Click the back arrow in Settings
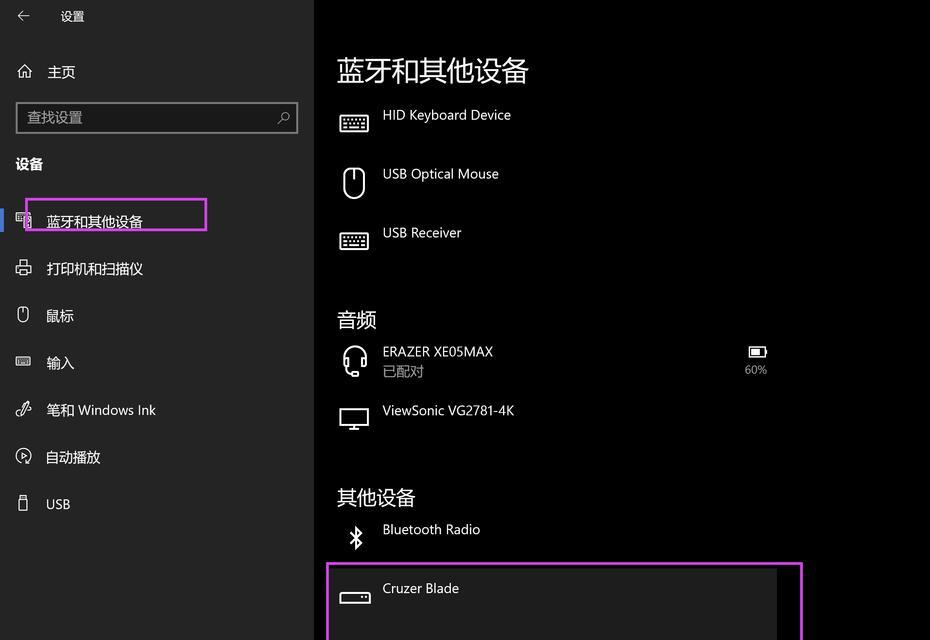This screenshot has height=640, width=930. click(24, 16)
